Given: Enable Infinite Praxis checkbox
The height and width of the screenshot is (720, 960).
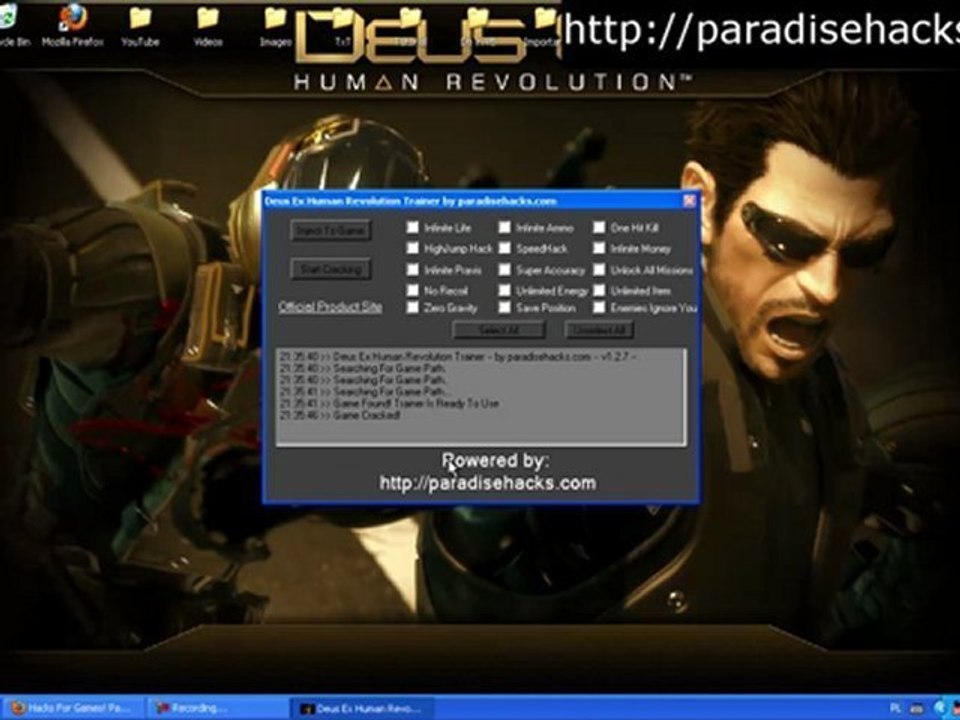Looking at the screenshot, I should click(x=413, y=270).
